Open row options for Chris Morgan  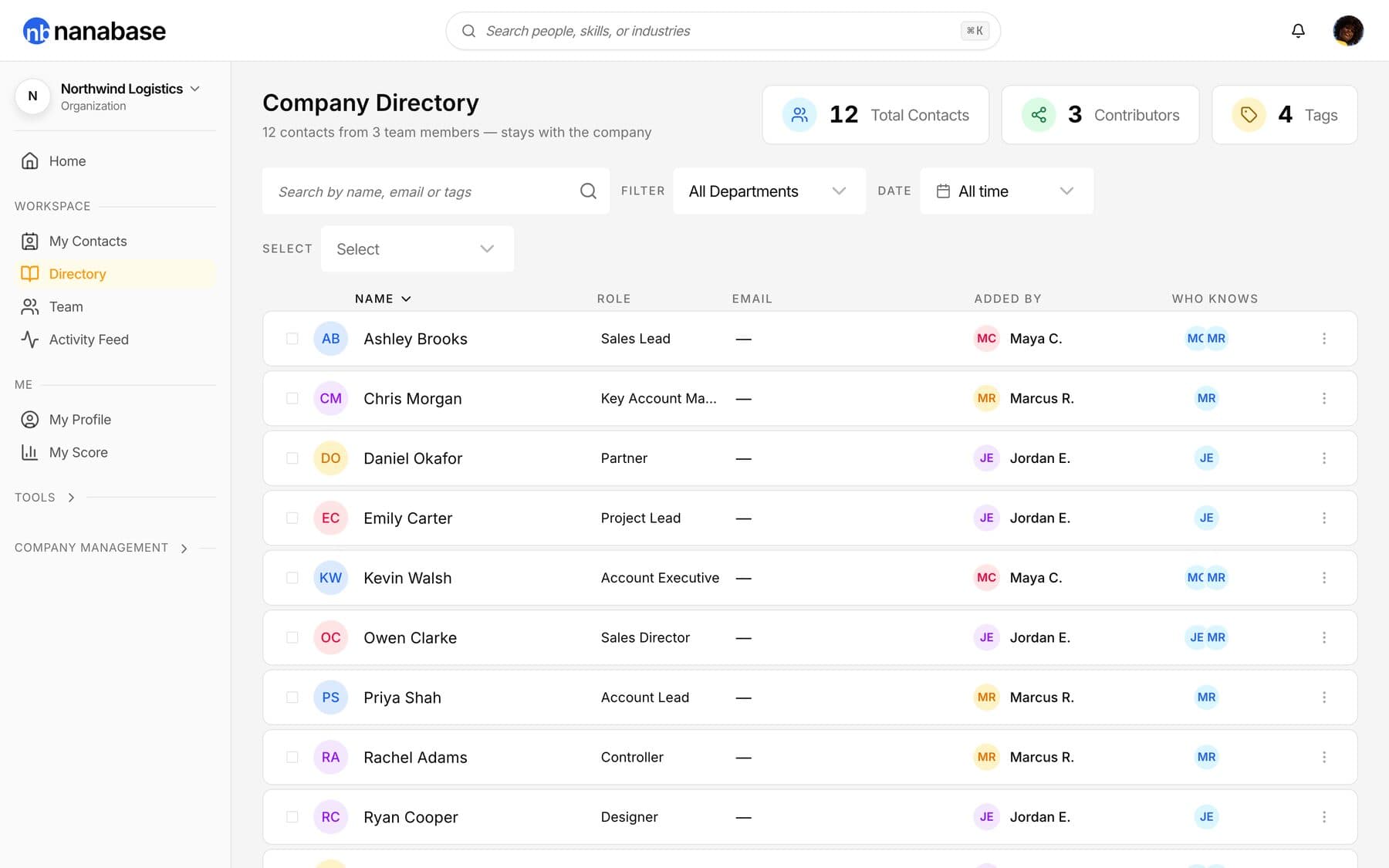pos(1324,398)
